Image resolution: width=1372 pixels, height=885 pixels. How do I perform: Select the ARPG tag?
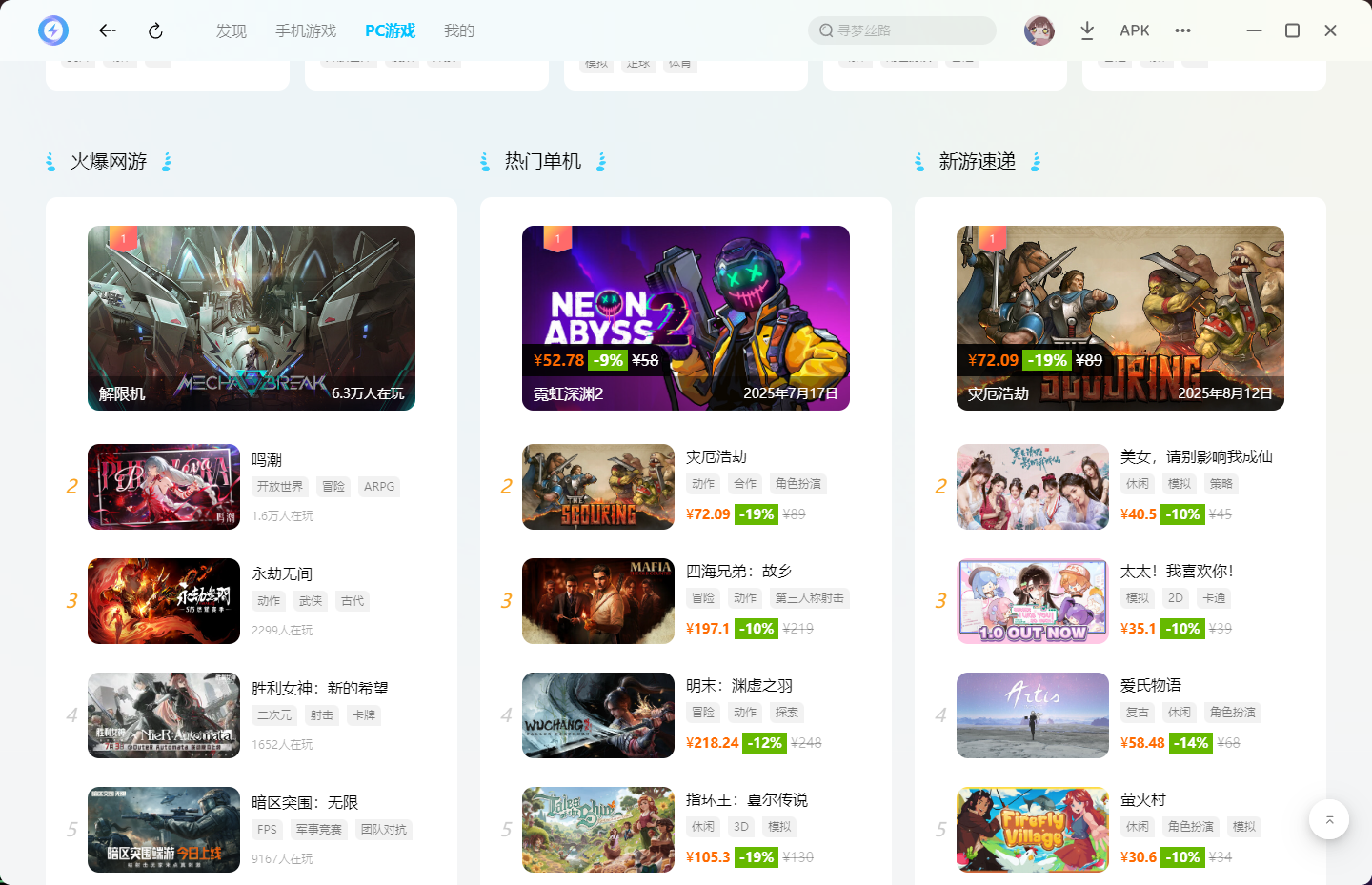[x=379, y=487]
